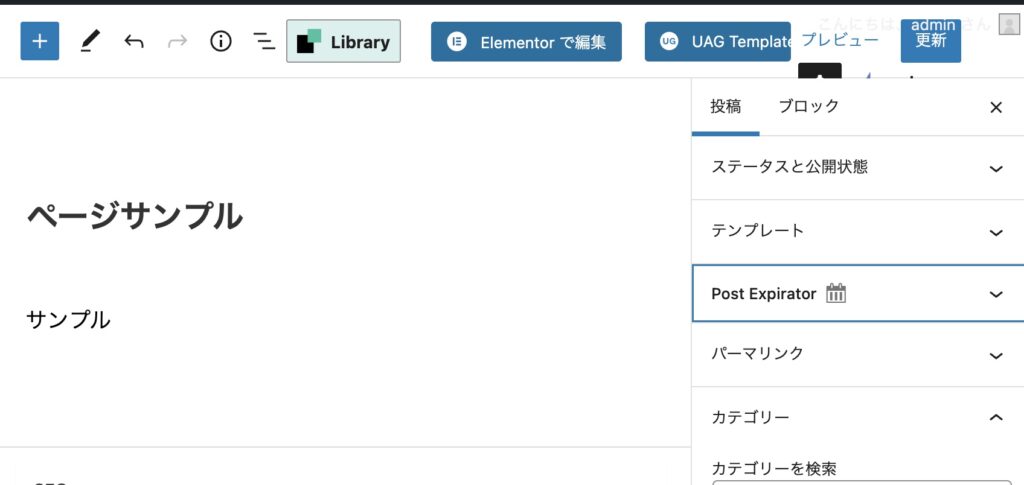Collapse the カテゴリー panel
Screen dimensions: 1024x485
pyautogui.click(x=995, y=417)
